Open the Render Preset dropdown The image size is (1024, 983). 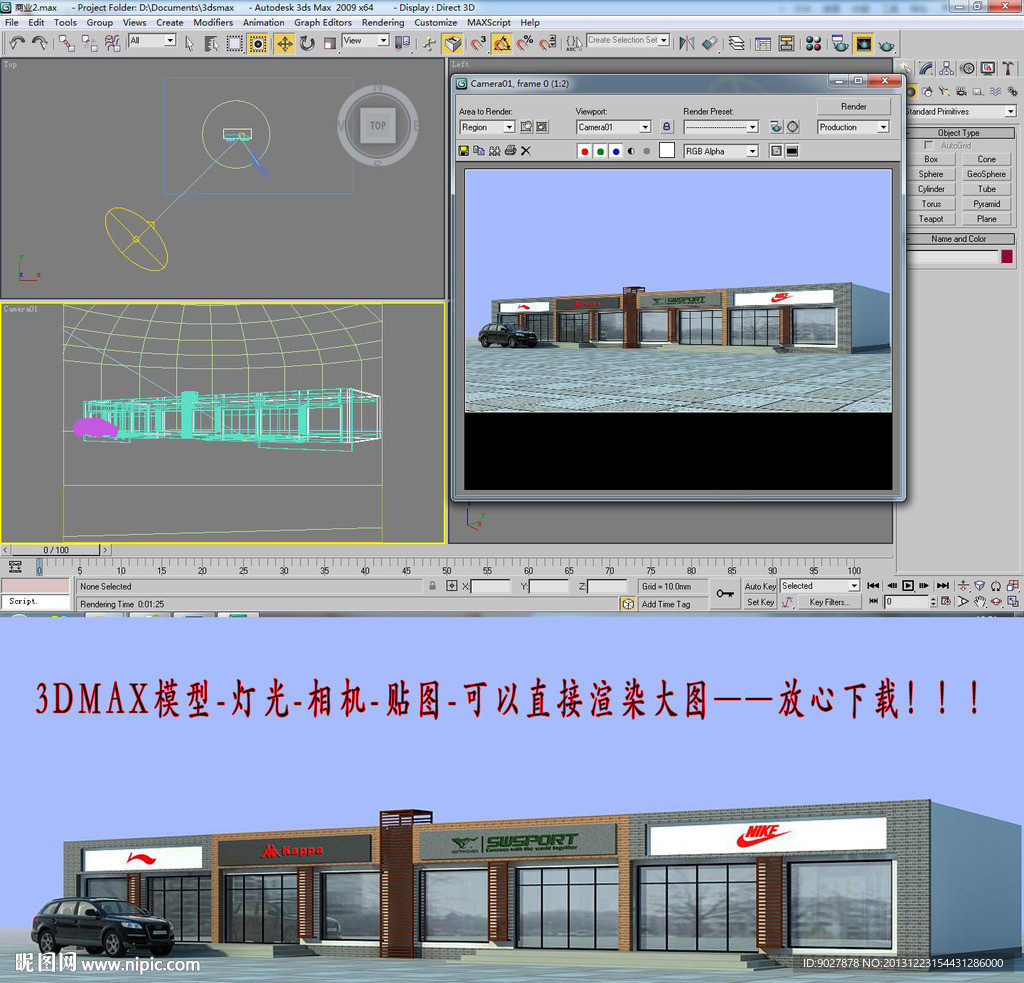click(x=721, y=127)
